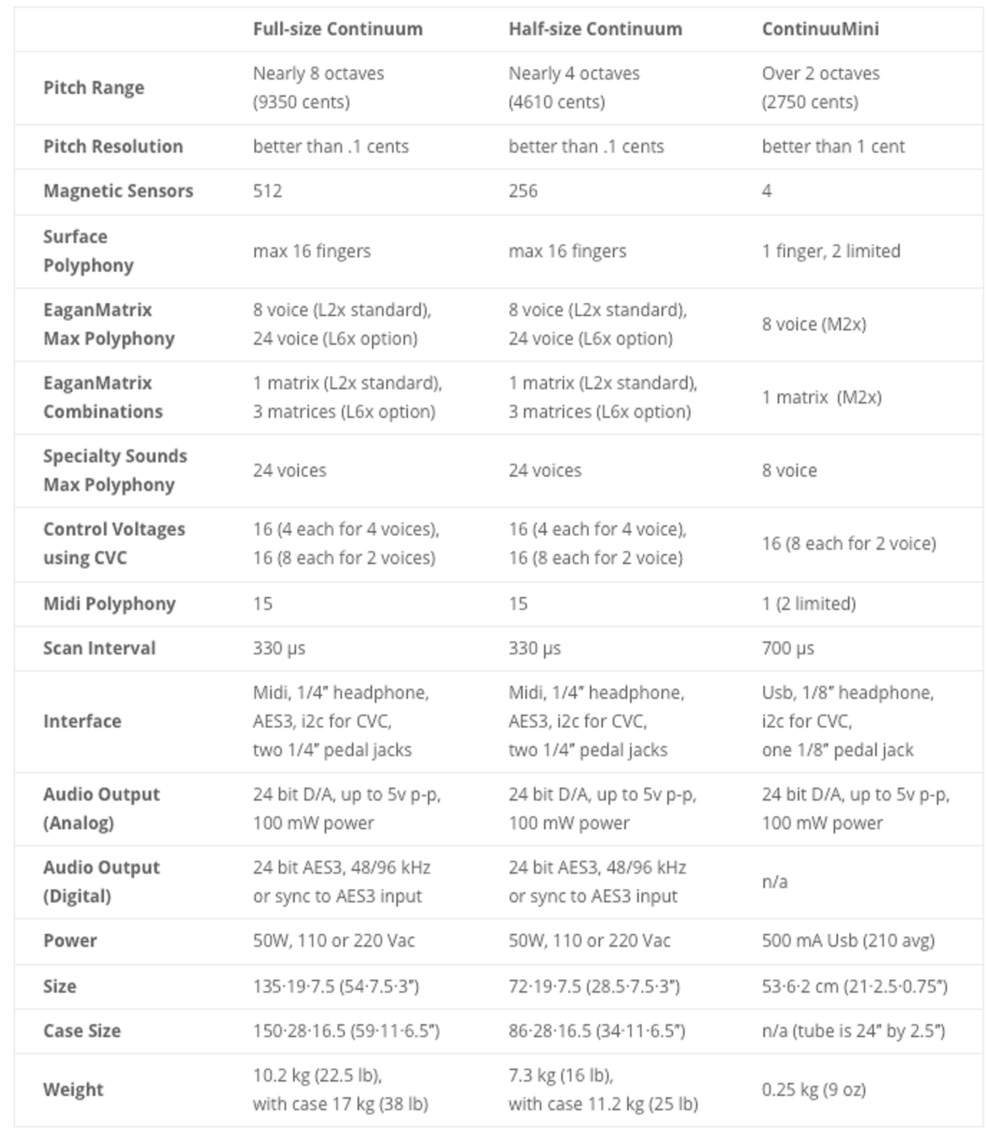Click the 700 µs scan interval value
This screenshot has height=1136, width=1000.
(x=788, y=648)
